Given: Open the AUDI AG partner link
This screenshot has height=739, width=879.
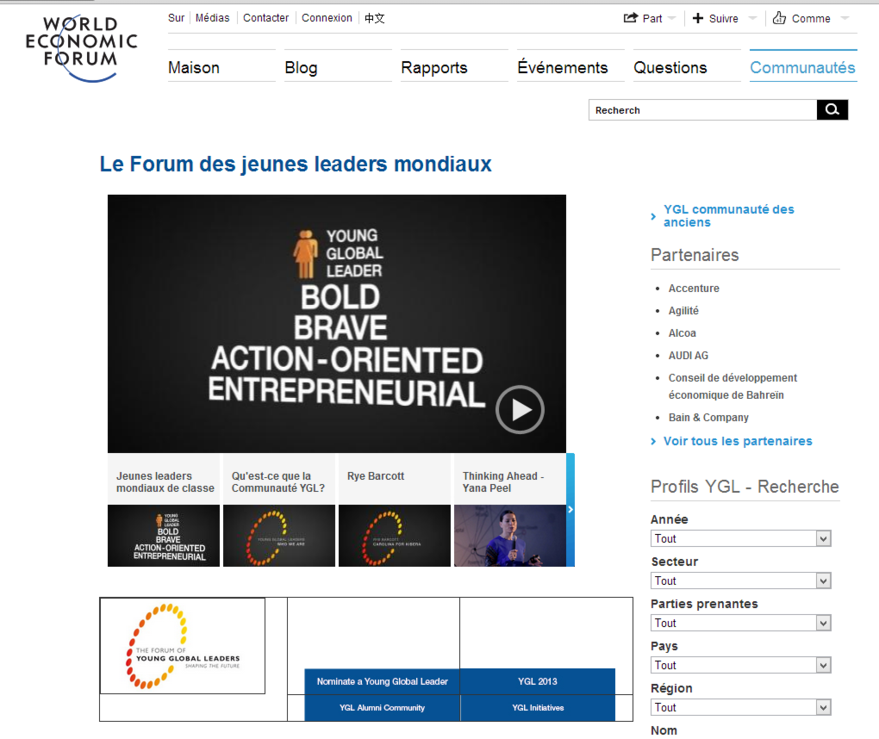Looking at the screenshot, I should click(x=688, y=355).
